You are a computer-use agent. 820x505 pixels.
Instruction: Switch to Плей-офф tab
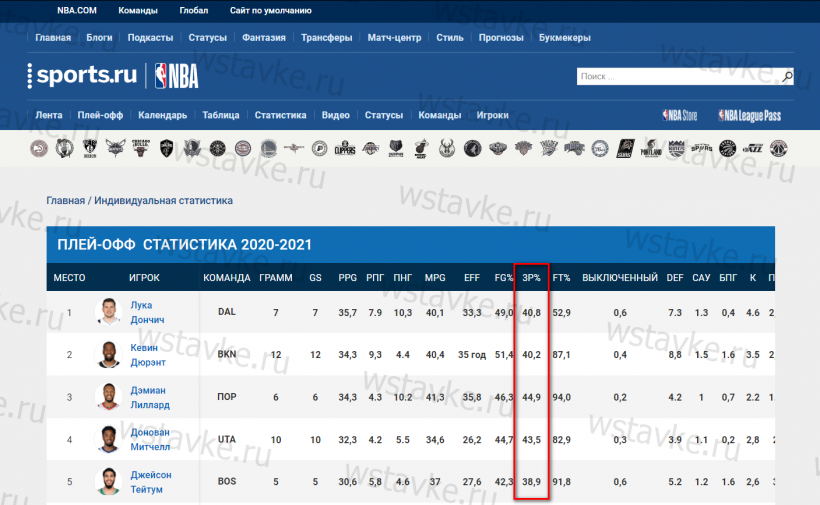pos(100,115)
